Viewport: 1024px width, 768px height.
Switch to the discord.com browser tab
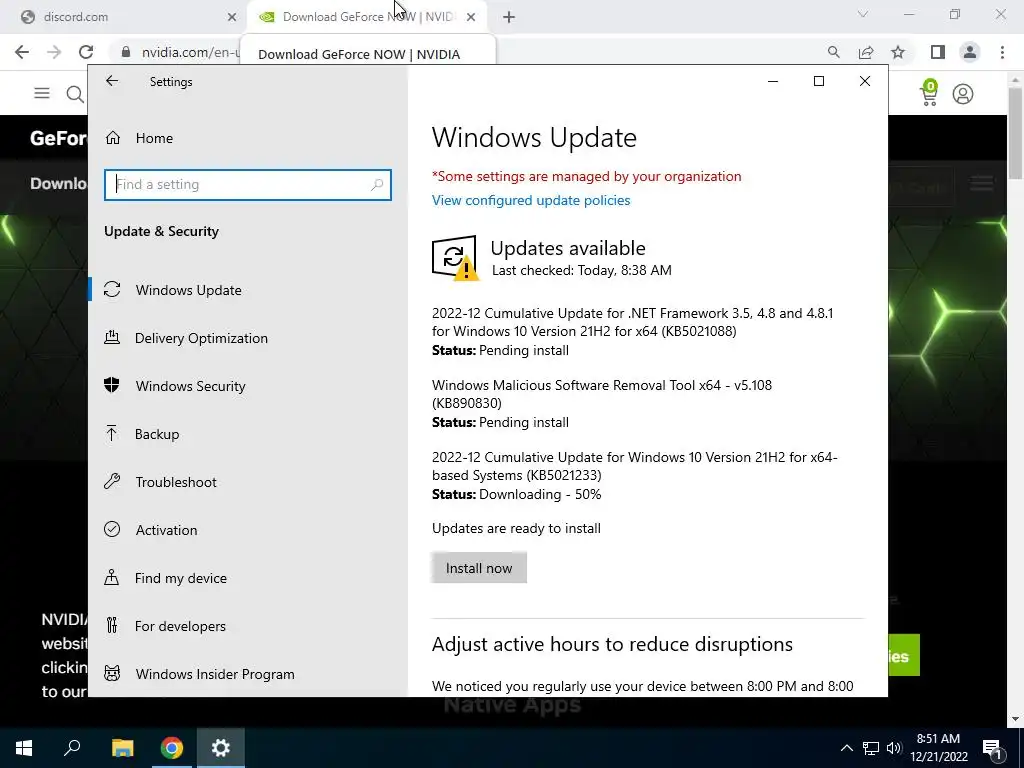point(124,17)
